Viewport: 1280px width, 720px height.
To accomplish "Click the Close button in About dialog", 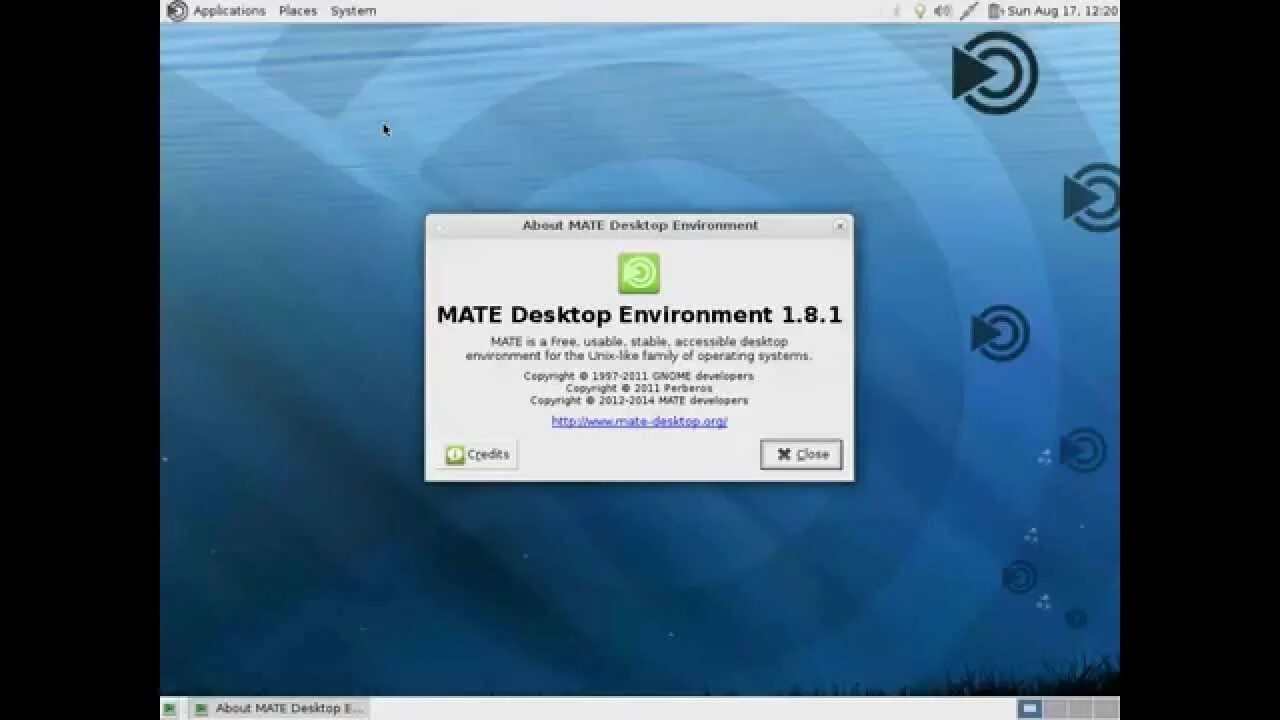I will point(801,455).
